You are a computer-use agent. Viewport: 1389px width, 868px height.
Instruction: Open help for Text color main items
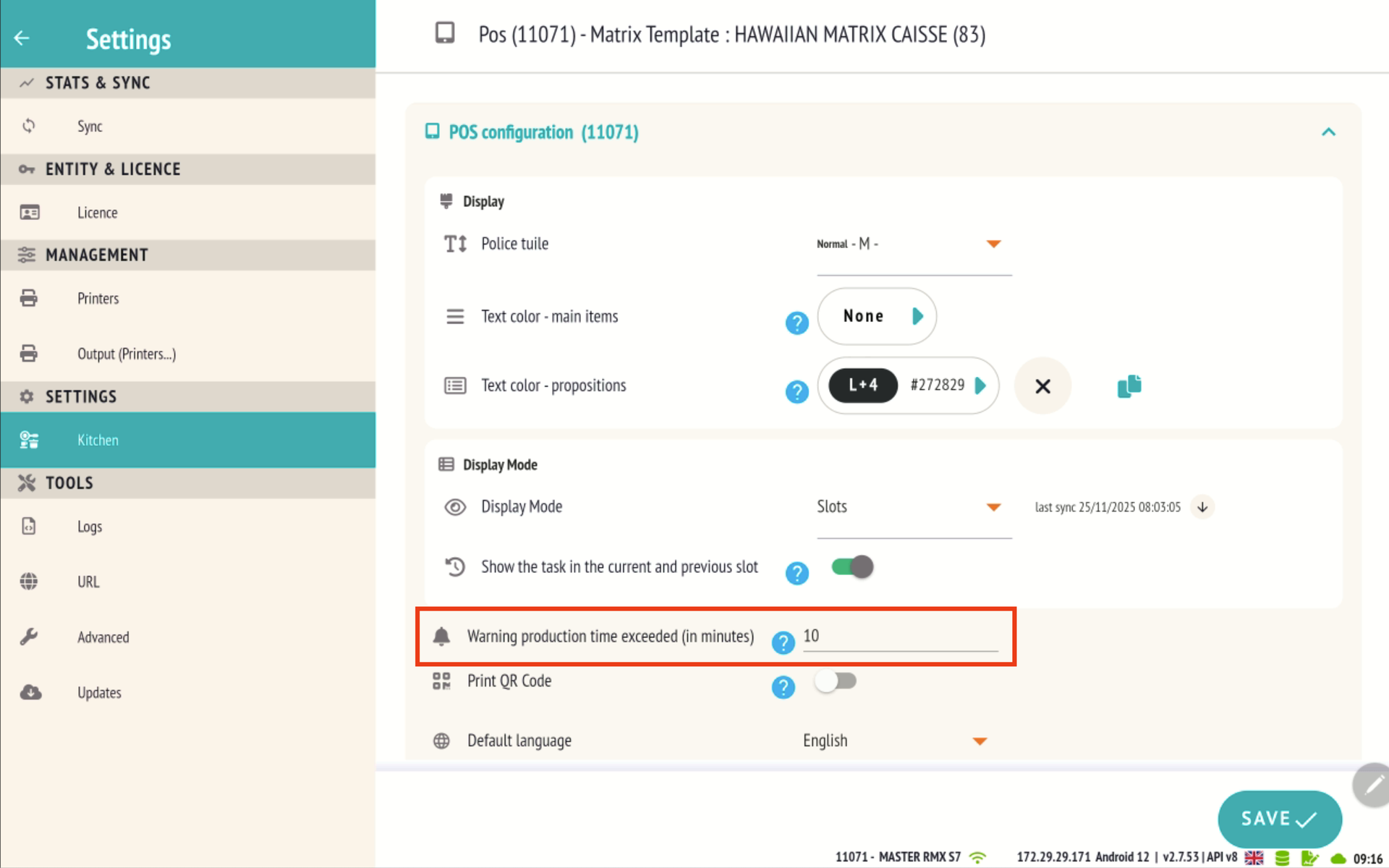point(797,323)
